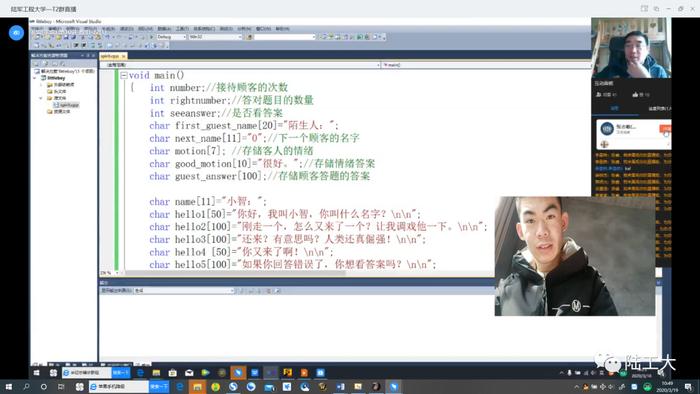Open the Win32 platform dropdown
The image size is (700, 394).
(216, 37)
